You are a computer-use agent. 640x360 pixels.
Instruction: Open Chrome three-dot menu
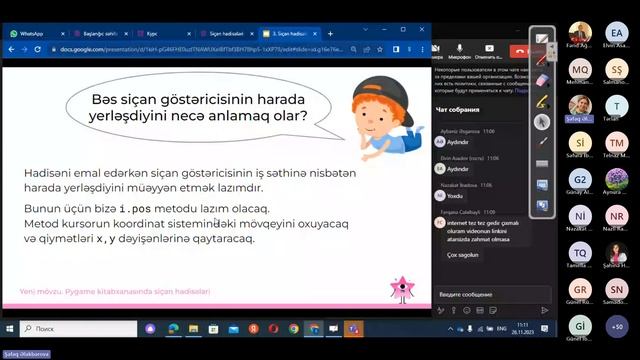(422, 49)
